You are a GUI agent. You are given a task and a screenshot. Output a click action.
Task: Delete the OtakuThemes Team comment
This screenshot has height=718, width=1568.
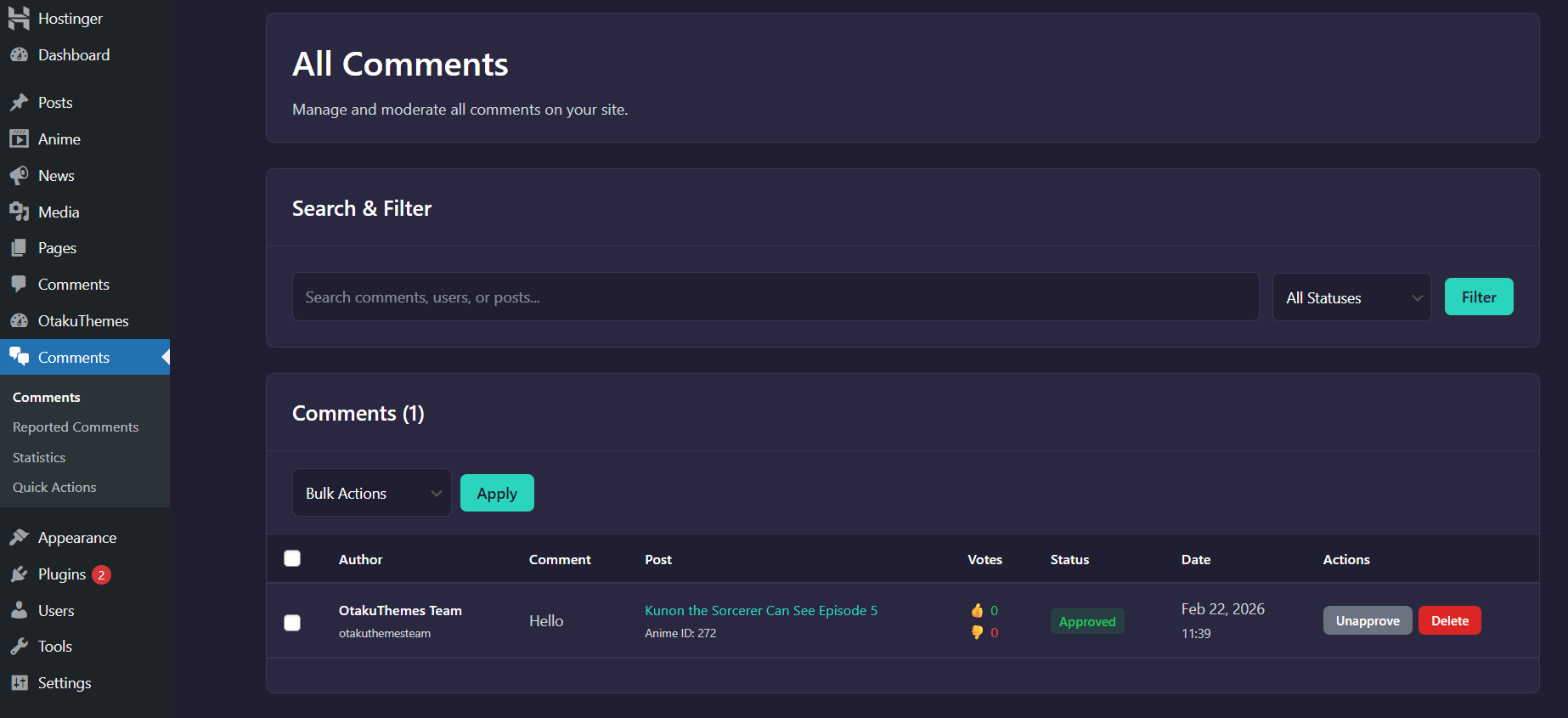pos(1450,620)
